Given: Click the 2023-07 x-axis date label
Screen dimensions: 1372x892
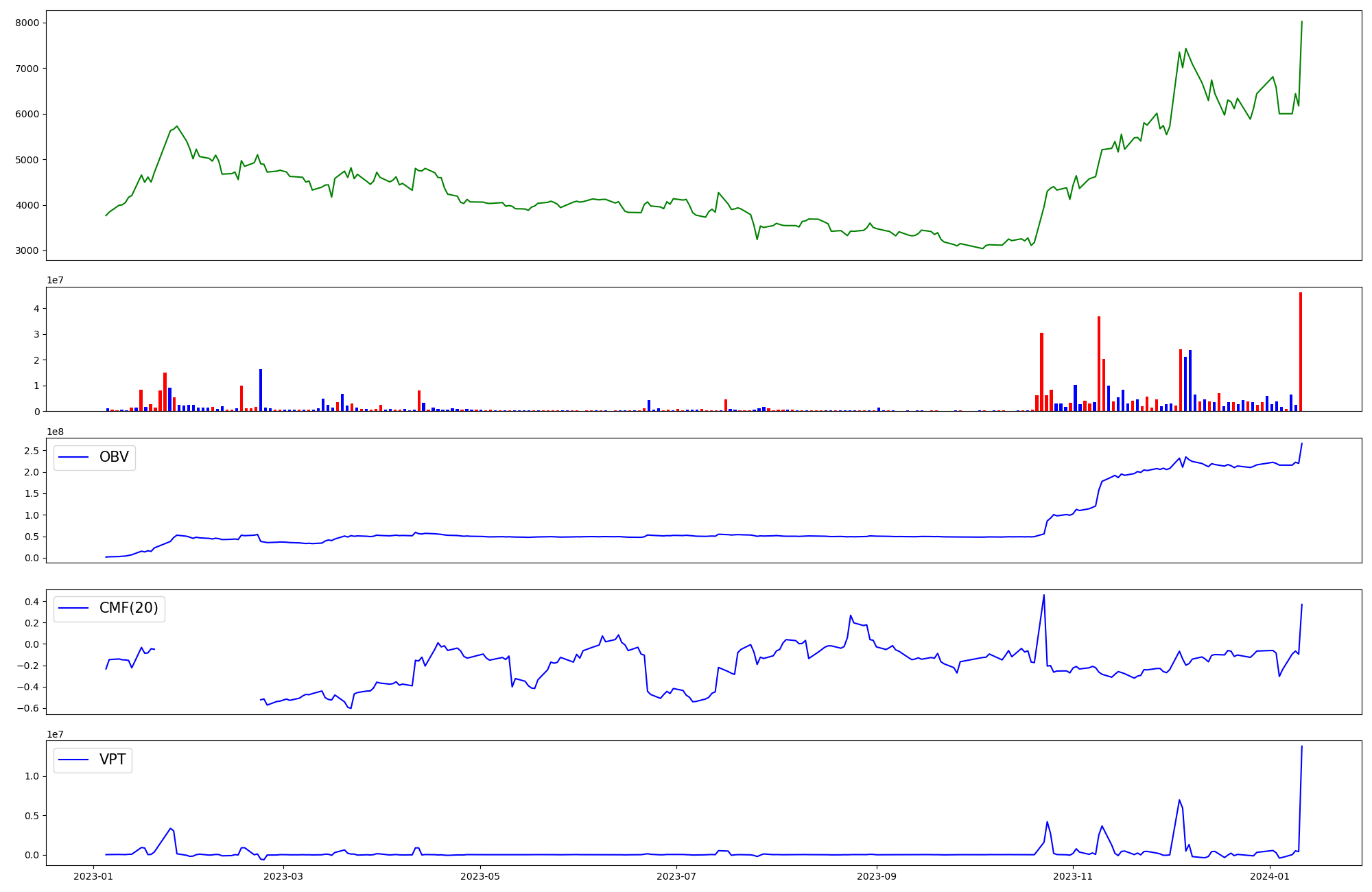Looking at the screenshot, I should click(x=676, y=876).
